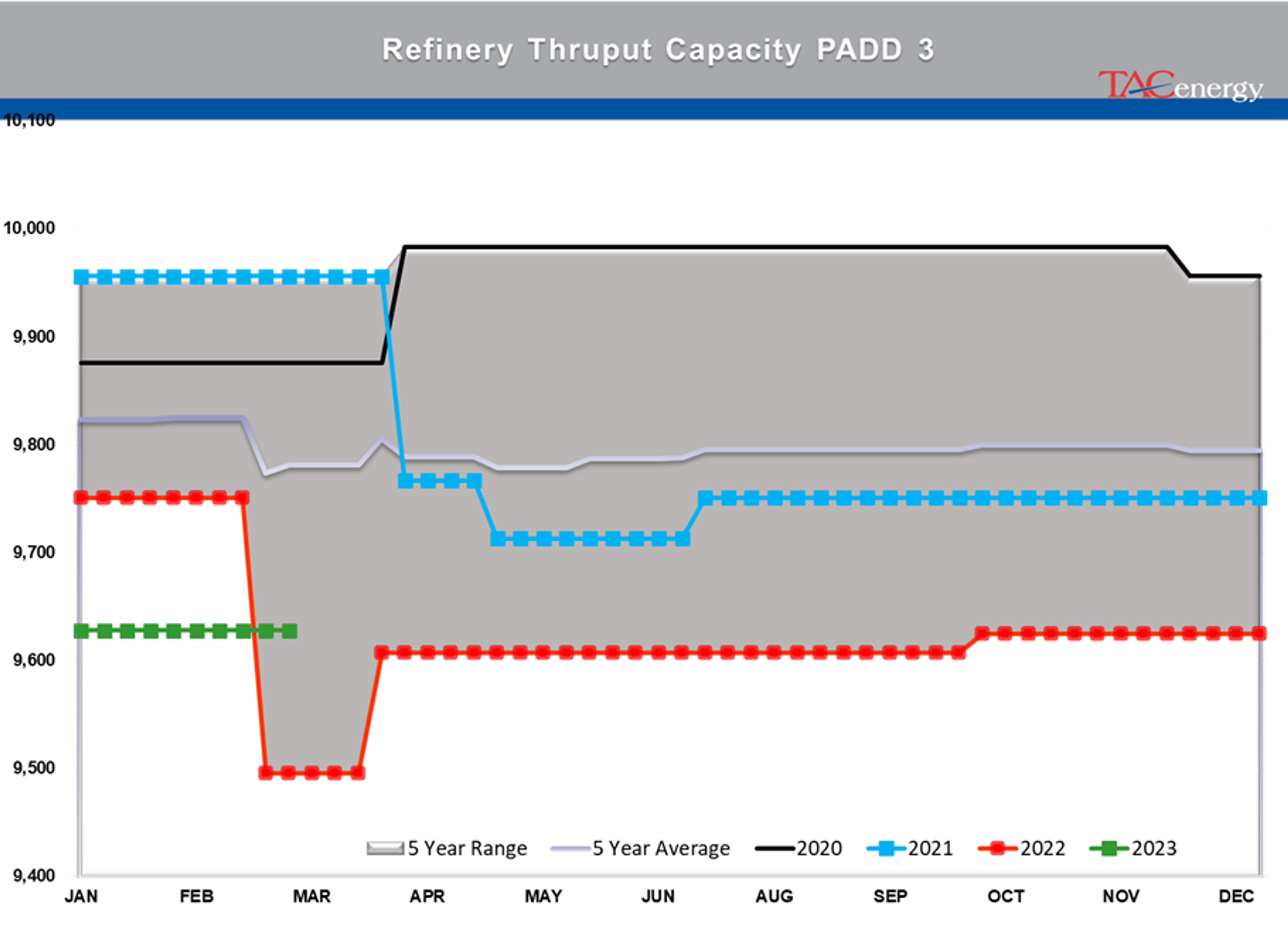Click the 'JAN' x-axis label
Screen dimensions: 1288x933
pyautogui.click(x=81, y=896)
